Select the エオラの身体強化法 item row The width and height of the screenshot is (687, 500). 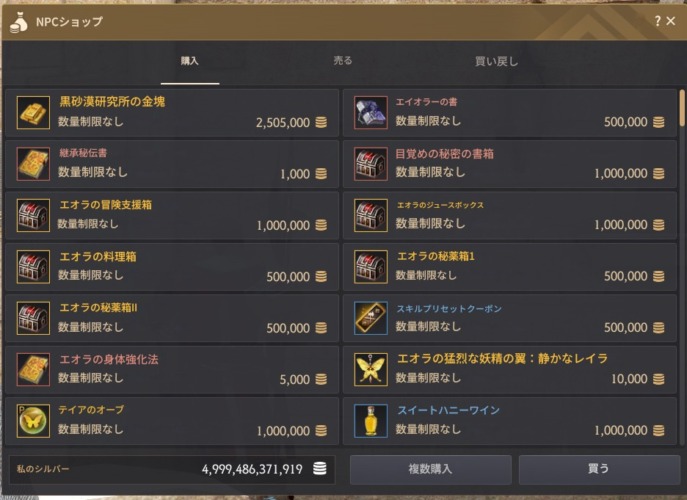pos(172,369)
